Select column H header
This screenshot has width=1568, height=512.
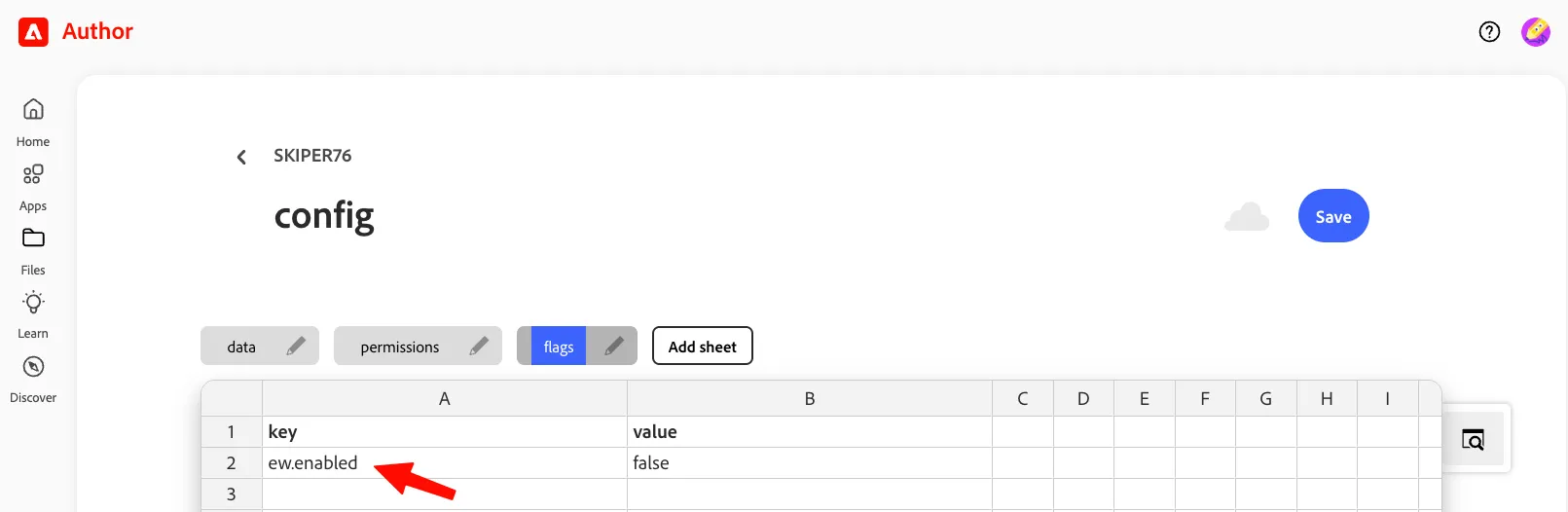pyautogui.click(x=1327, y=398)
